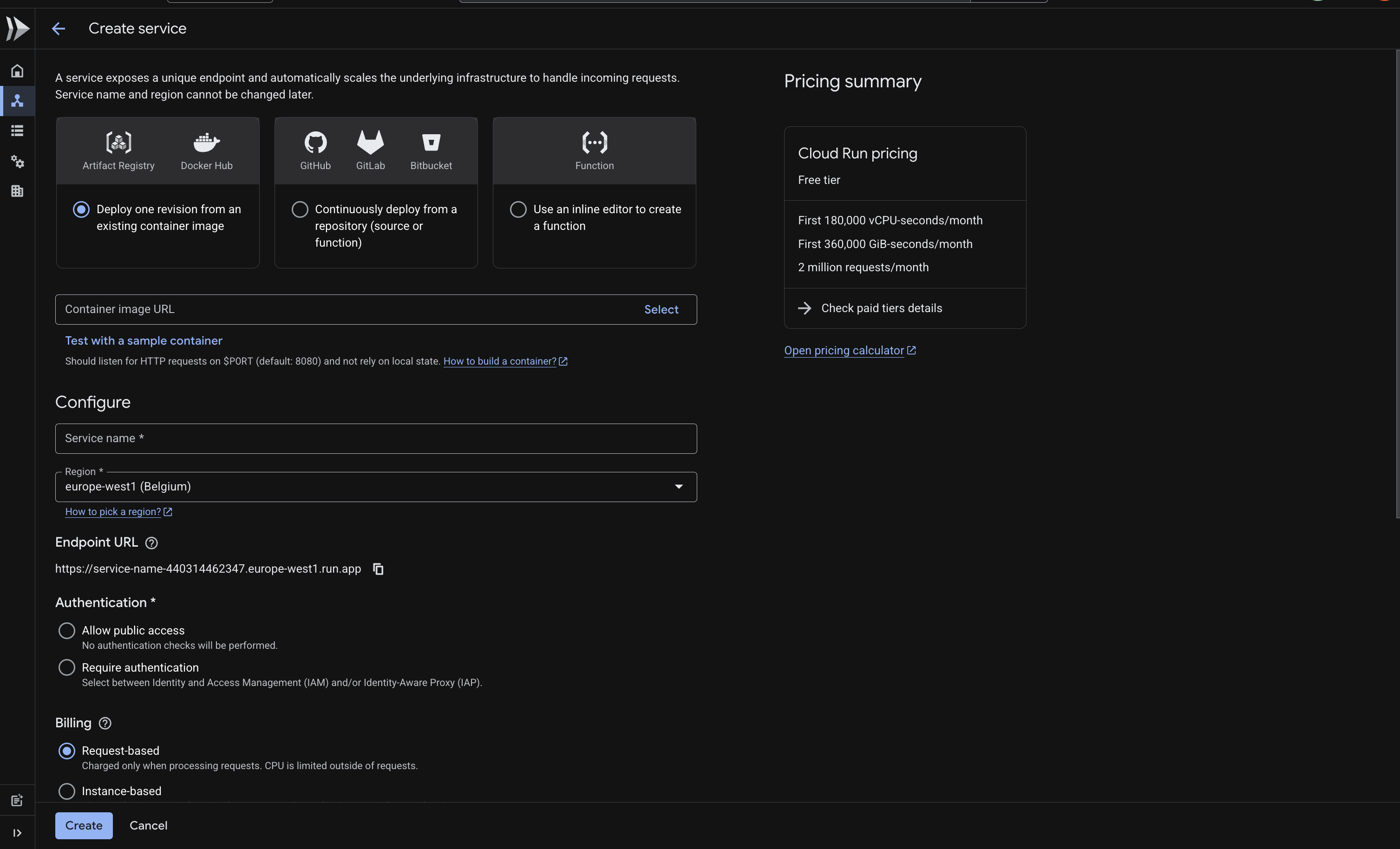Screen dimensions: 1400x849
Task: Choose Allow public access
Action: click(66, 631)
